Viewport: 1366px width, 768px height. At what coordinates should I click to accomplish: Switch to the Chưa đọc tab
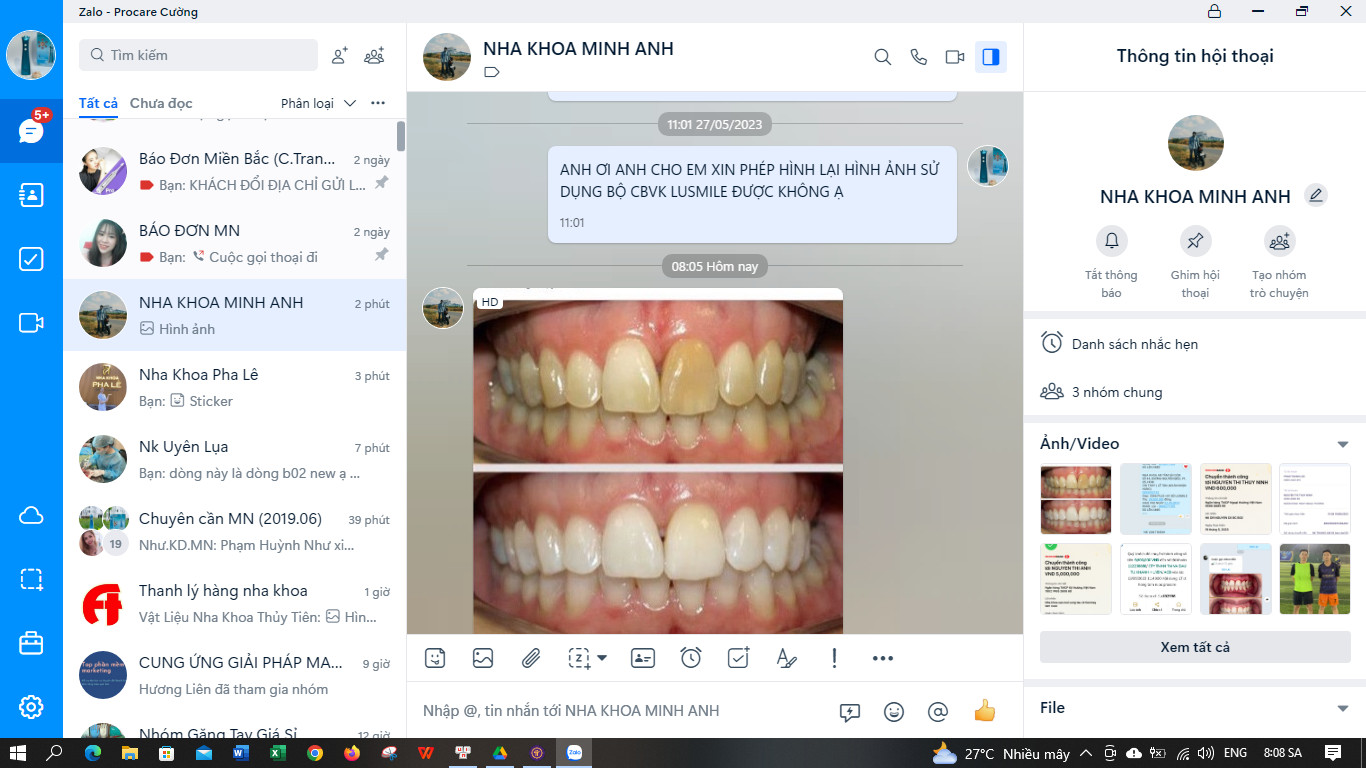pos(161,103)
